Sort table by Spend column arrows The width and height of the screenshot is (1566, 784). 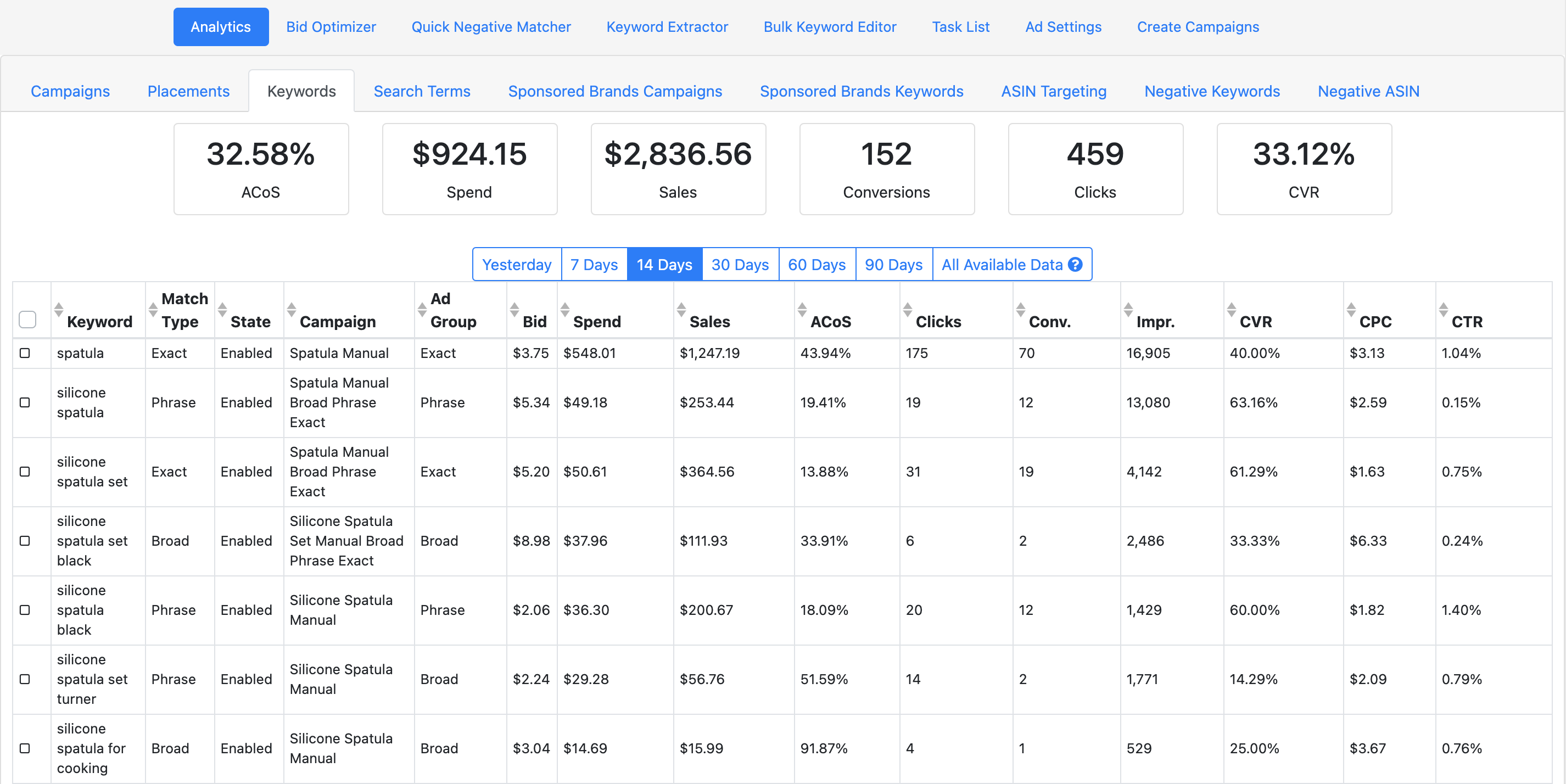point(565,310)
